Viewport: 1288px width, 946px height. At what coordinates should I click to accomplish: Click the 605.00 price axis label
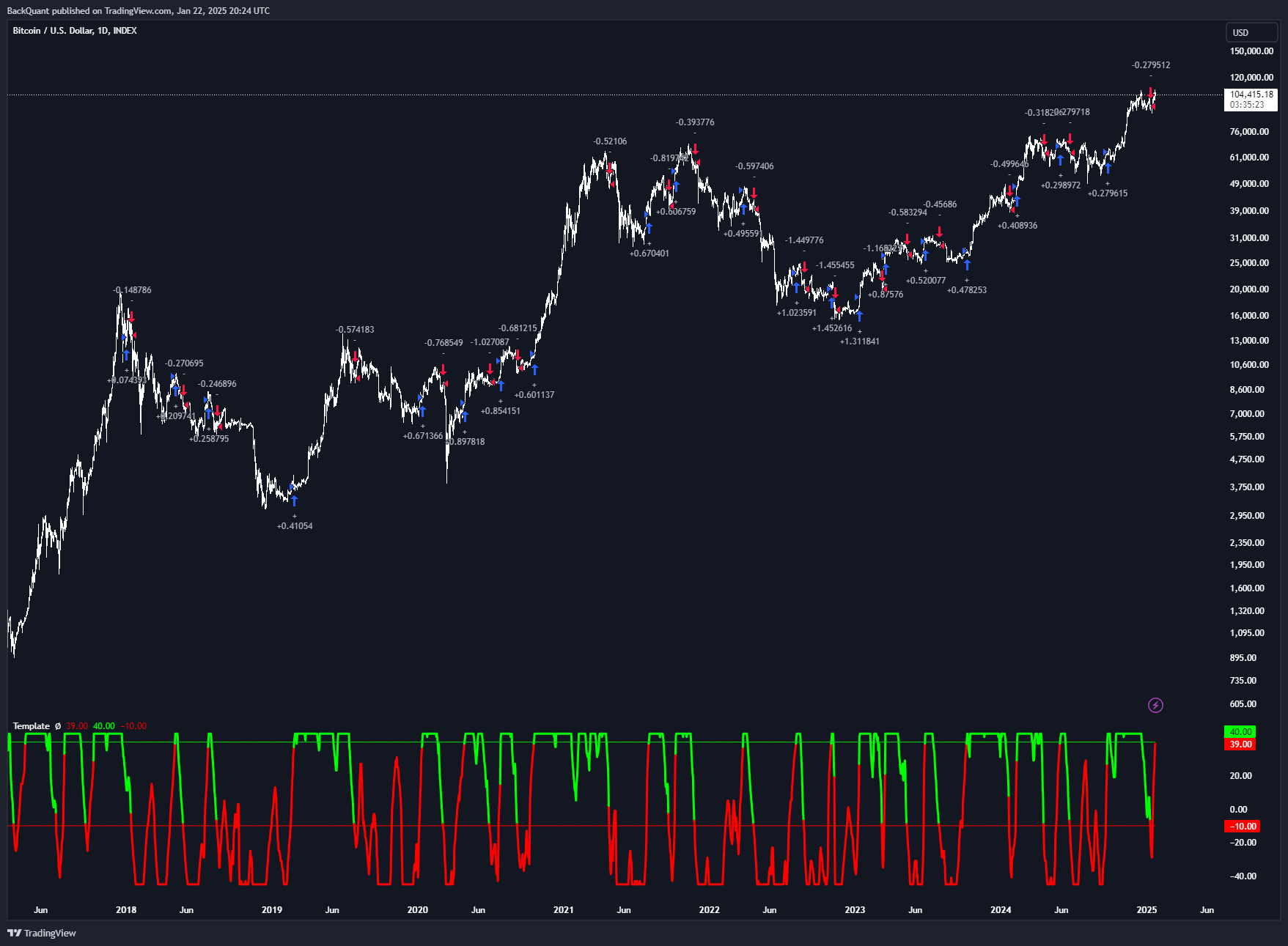[1243, 704]
